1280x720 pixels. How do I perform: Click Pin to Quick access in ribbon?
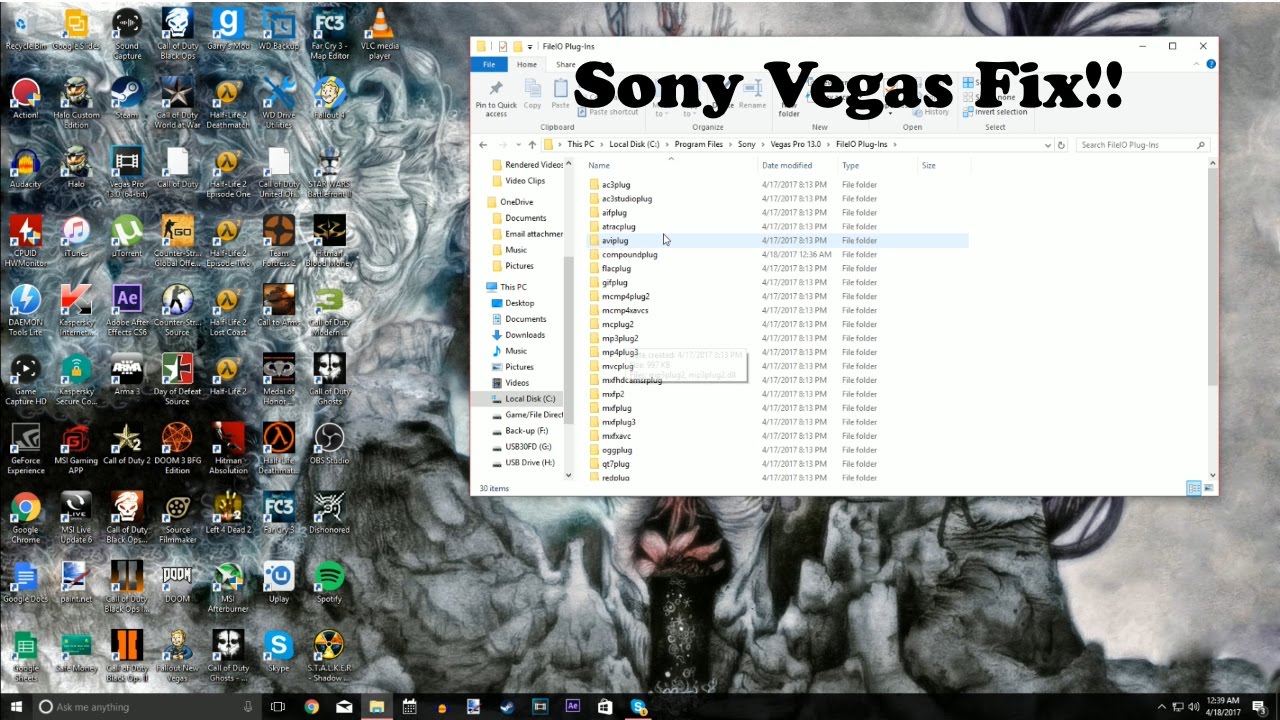496,99
